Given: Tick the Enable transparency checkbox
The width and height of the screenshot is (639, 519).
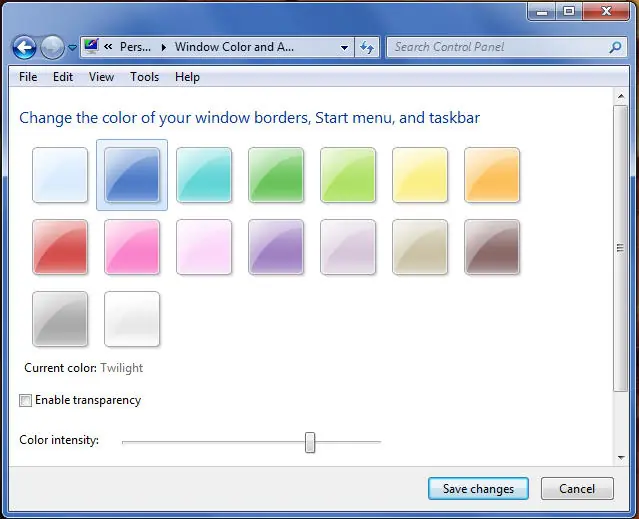Looking at the screenshot, I should [x=25, y=400].
